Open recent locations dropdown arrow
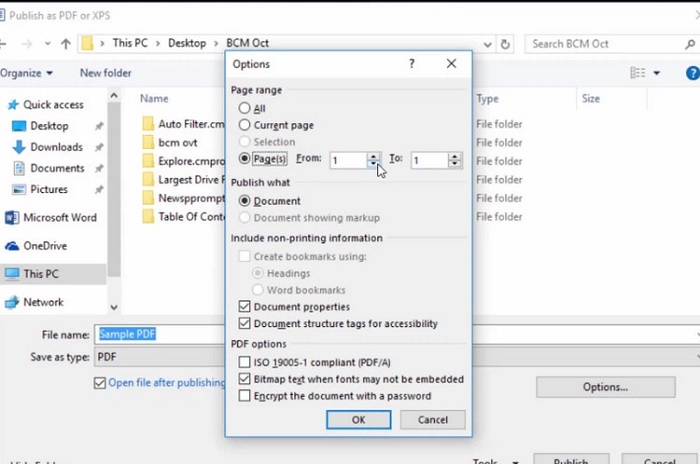The width and height of the screenshot is (700, 464). 47,44
